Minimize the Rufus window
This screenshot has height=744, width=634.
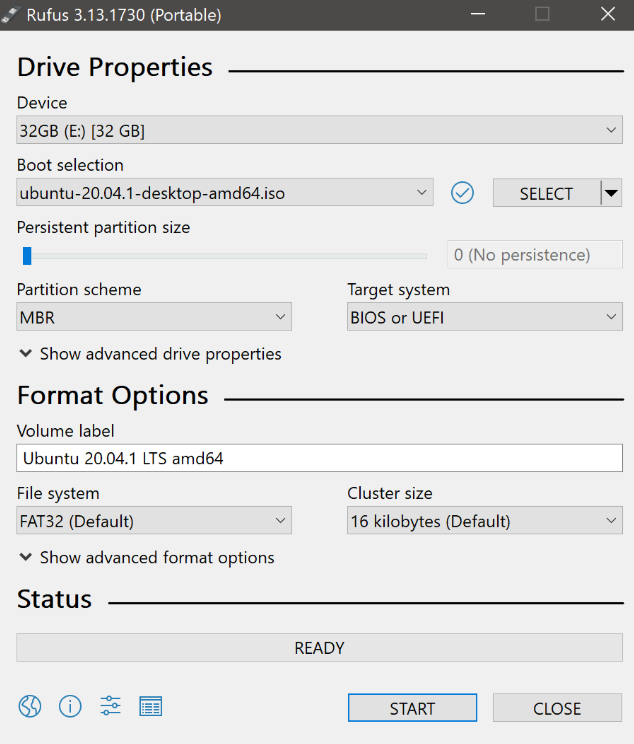point(478,14)
